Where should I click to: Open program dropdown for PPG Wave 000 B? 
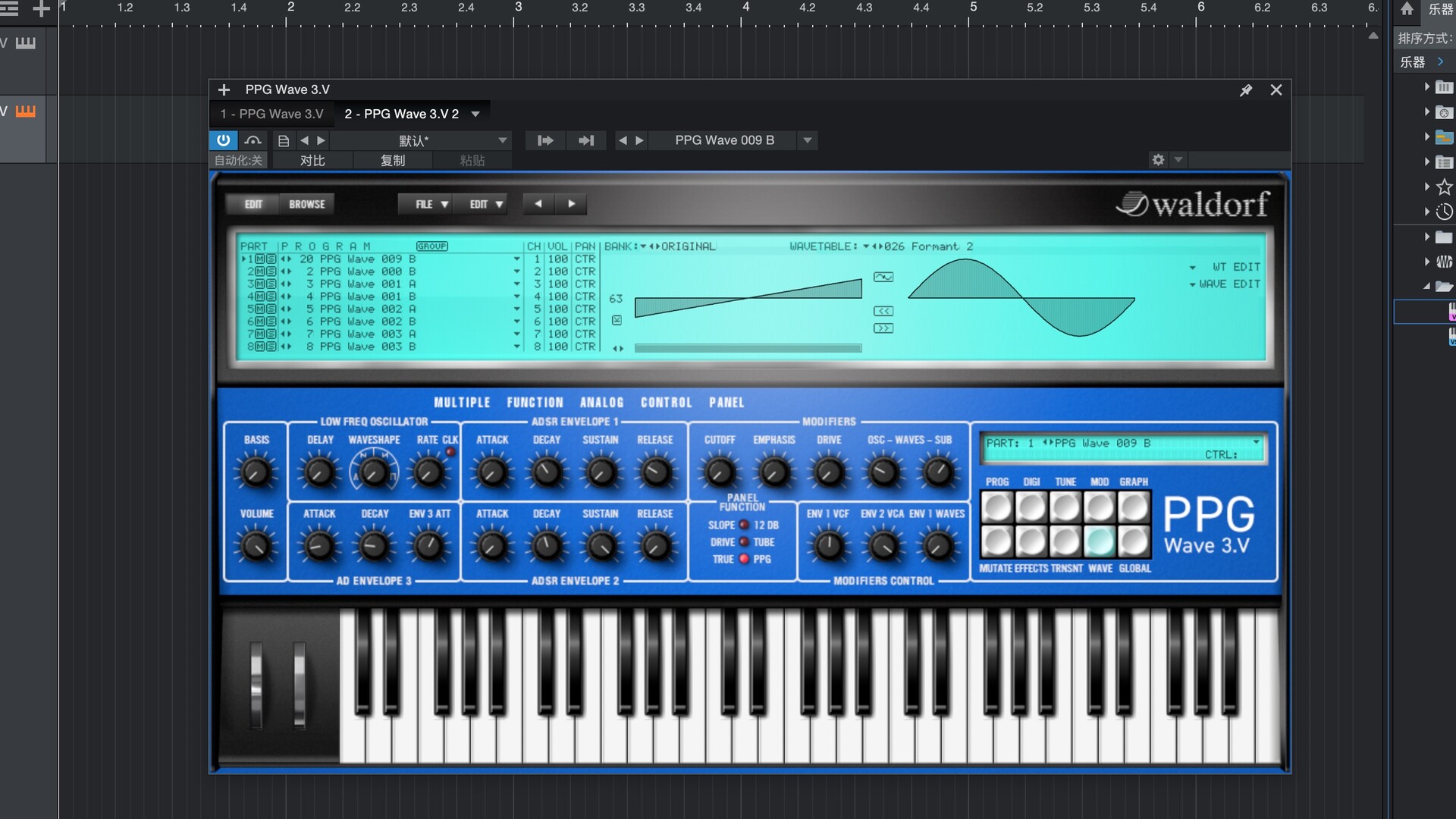pos(517,271)
